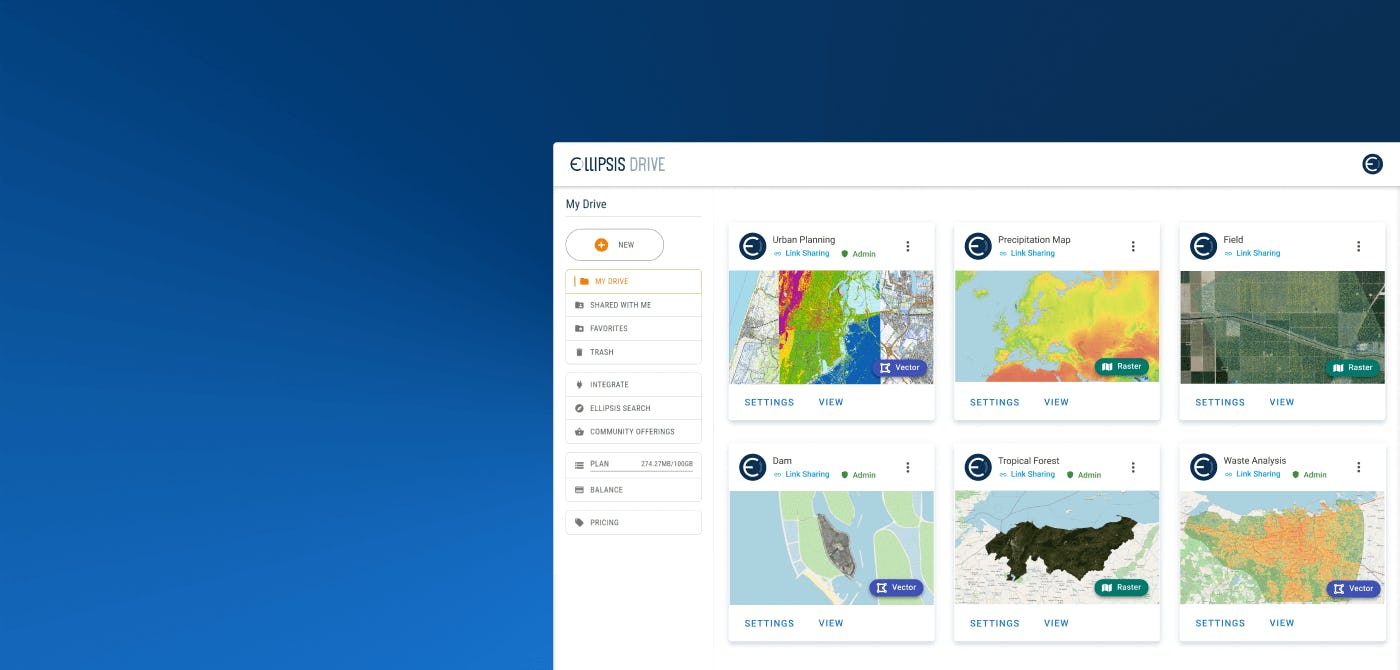
Task: Select Shared With Me in the sidebar
Action: click(x=621, y=304)
